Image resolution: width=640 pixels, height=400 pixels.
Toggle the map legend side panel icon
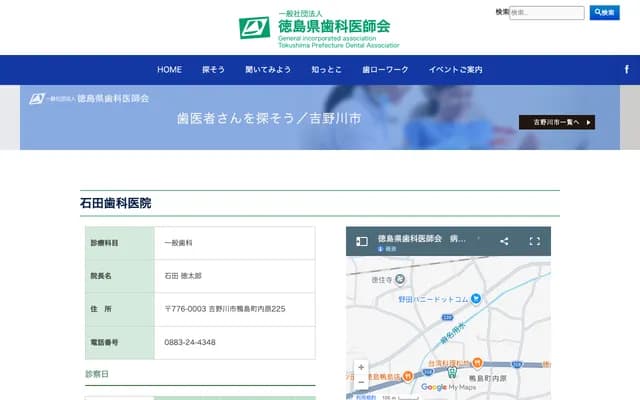click(x=362, y=241)
